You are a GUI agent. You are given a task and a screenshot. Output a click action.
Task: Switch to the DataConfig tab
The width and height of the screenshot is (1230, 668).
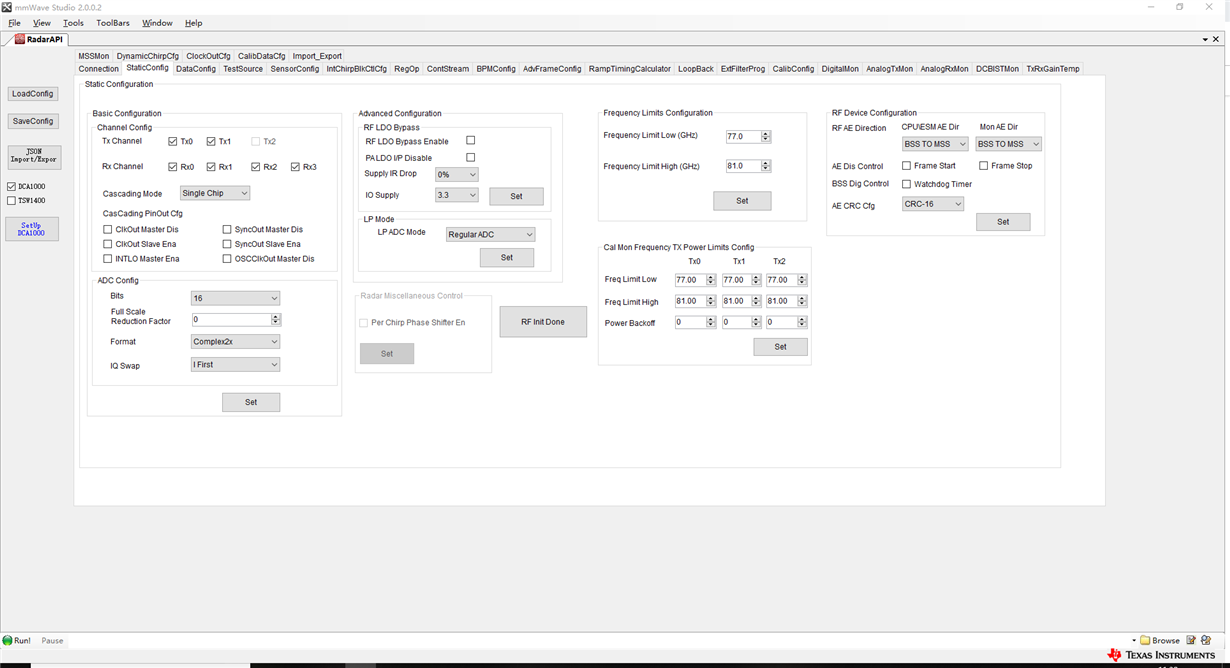pos(196,69)
